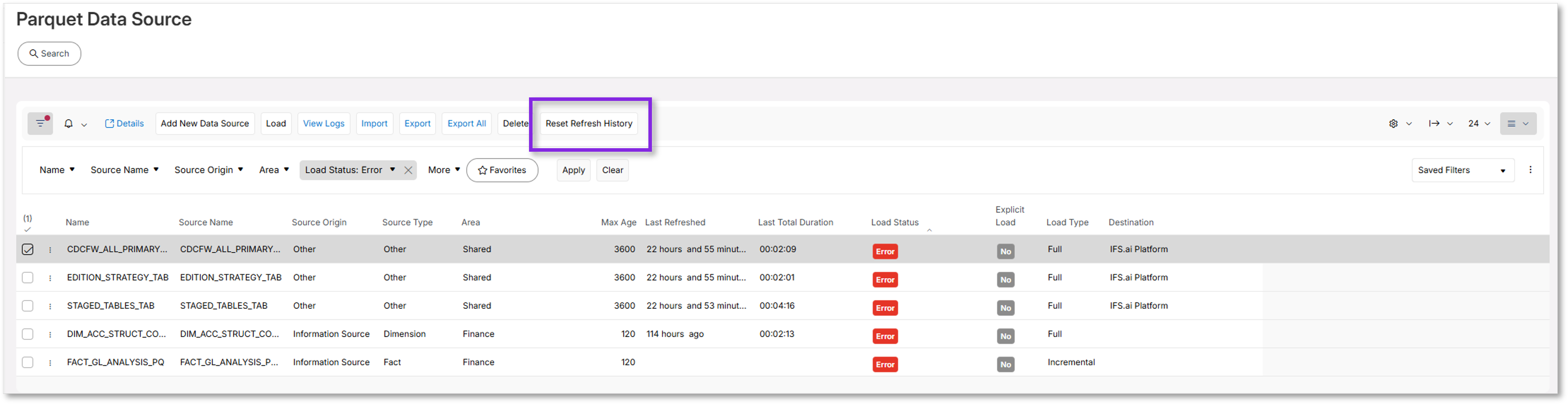Open the filter bar kebab menu
The image size is (1568, 404).
tap(1530, 170)
